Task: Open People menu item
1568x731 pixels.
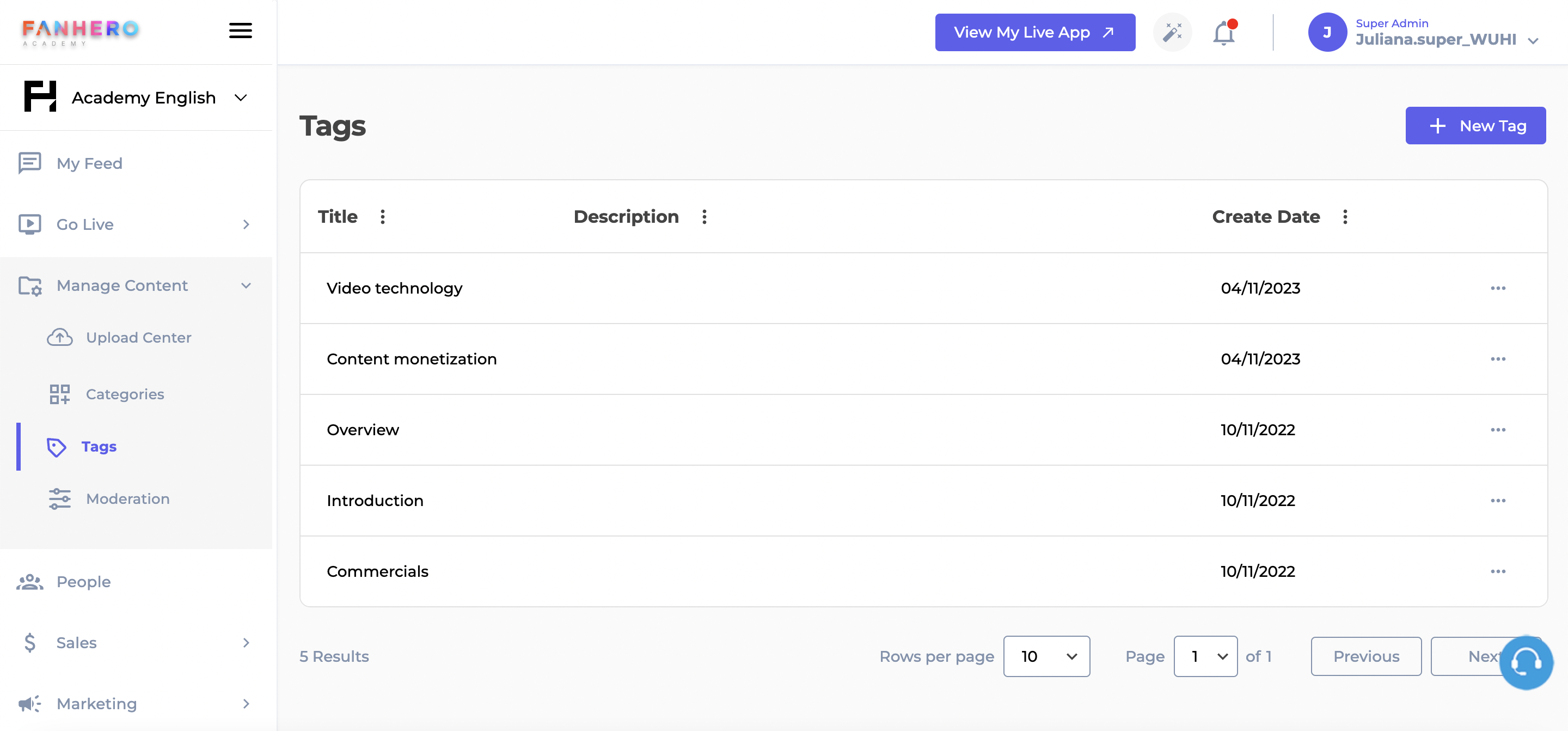Action: (83, 581)
